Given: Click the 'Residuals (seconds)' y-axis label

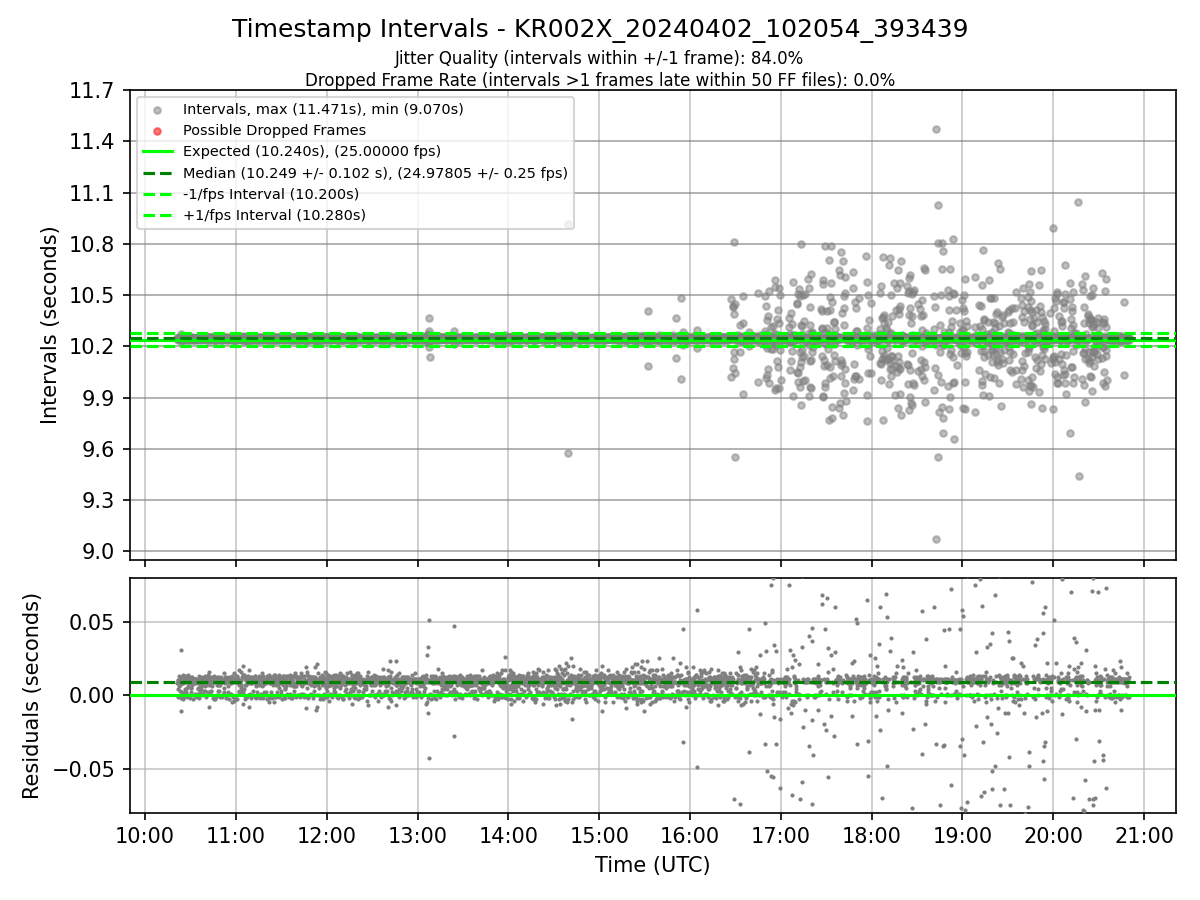Looking at the screenshot, I should point(32,696).
